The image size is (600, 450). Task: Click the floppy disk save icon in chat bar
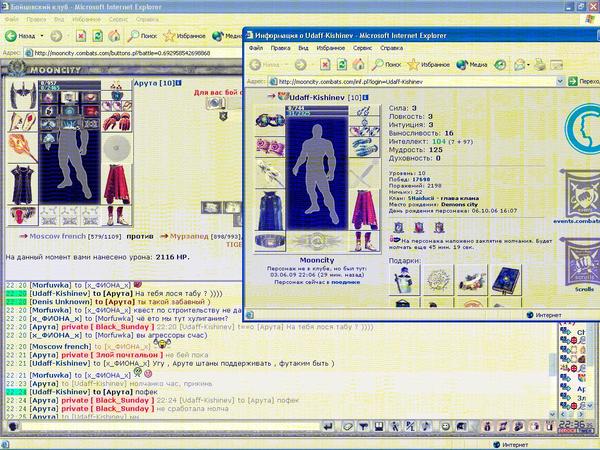[379, 426]
